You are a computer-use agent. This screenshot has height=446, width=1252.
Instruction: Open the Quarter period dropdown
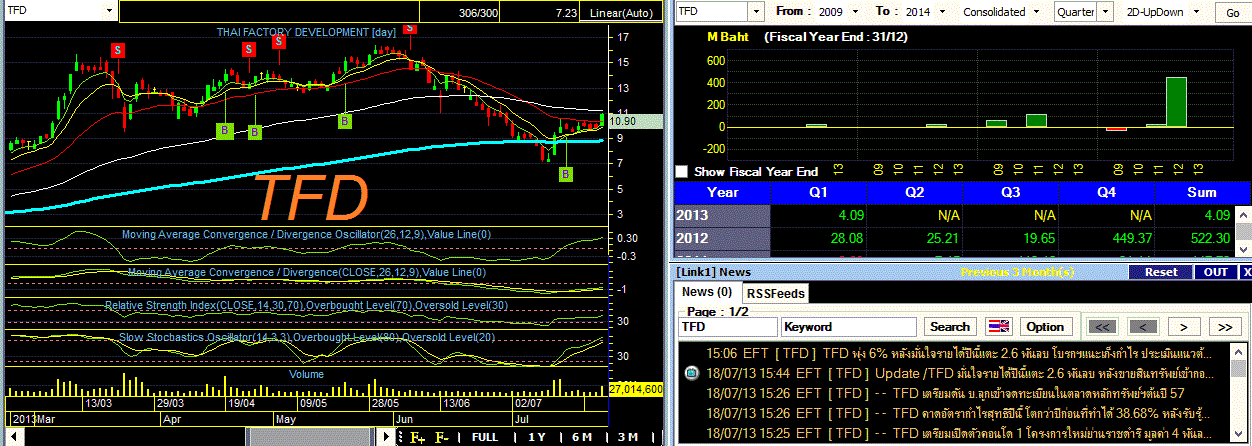tap(1106, 12)
